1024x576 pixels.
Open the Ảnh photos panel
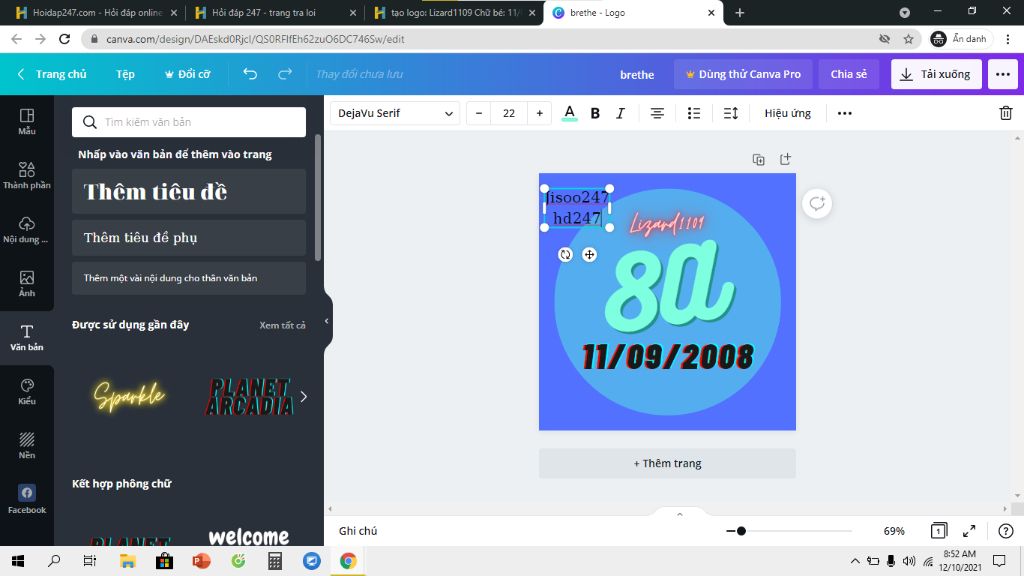point(27,283)
